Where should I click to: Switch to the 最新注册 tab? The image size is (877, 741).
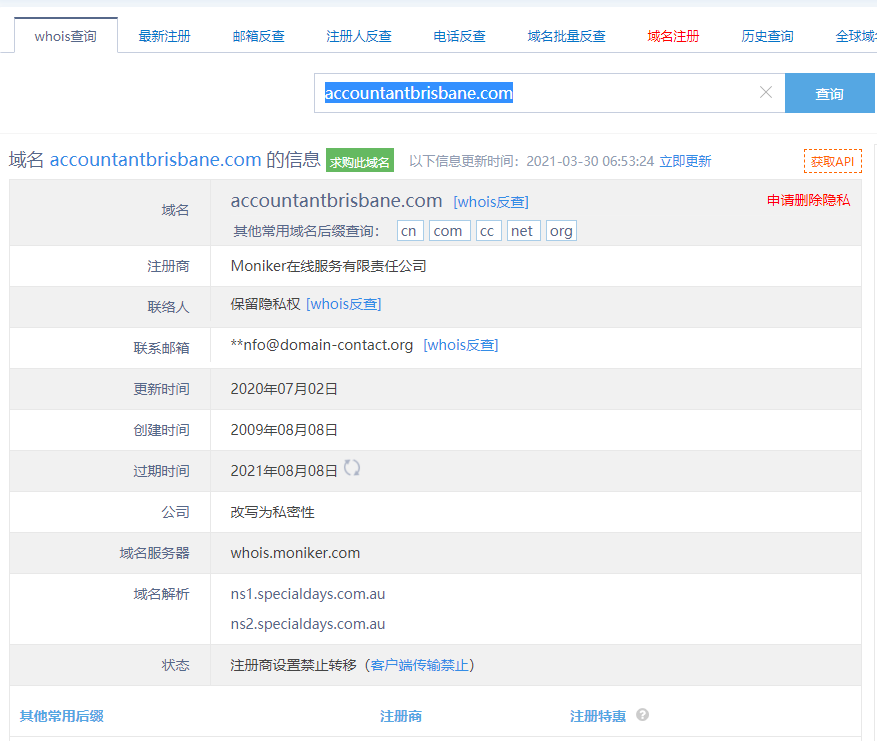click(x=164, y=36)
